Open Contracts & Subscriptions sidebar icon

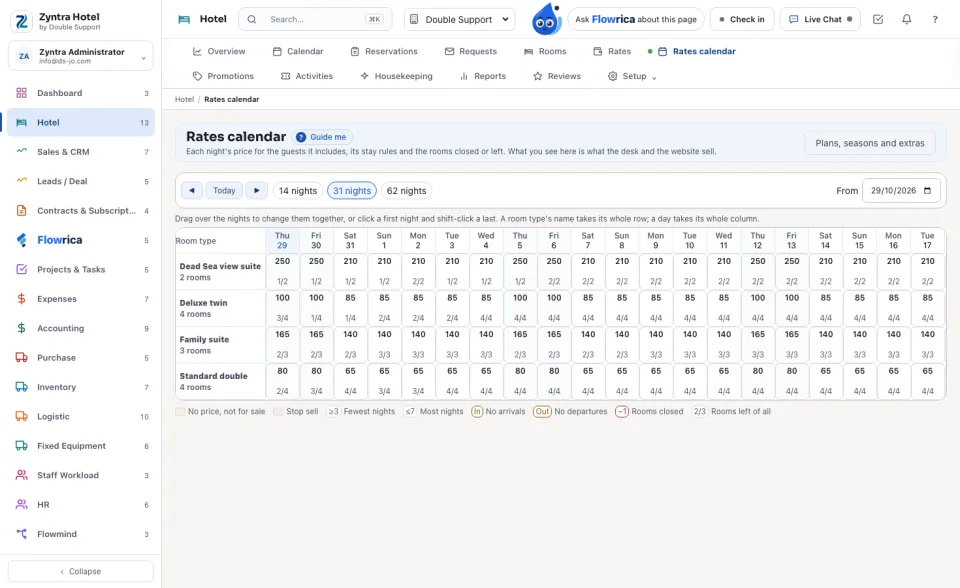point(21,210)
